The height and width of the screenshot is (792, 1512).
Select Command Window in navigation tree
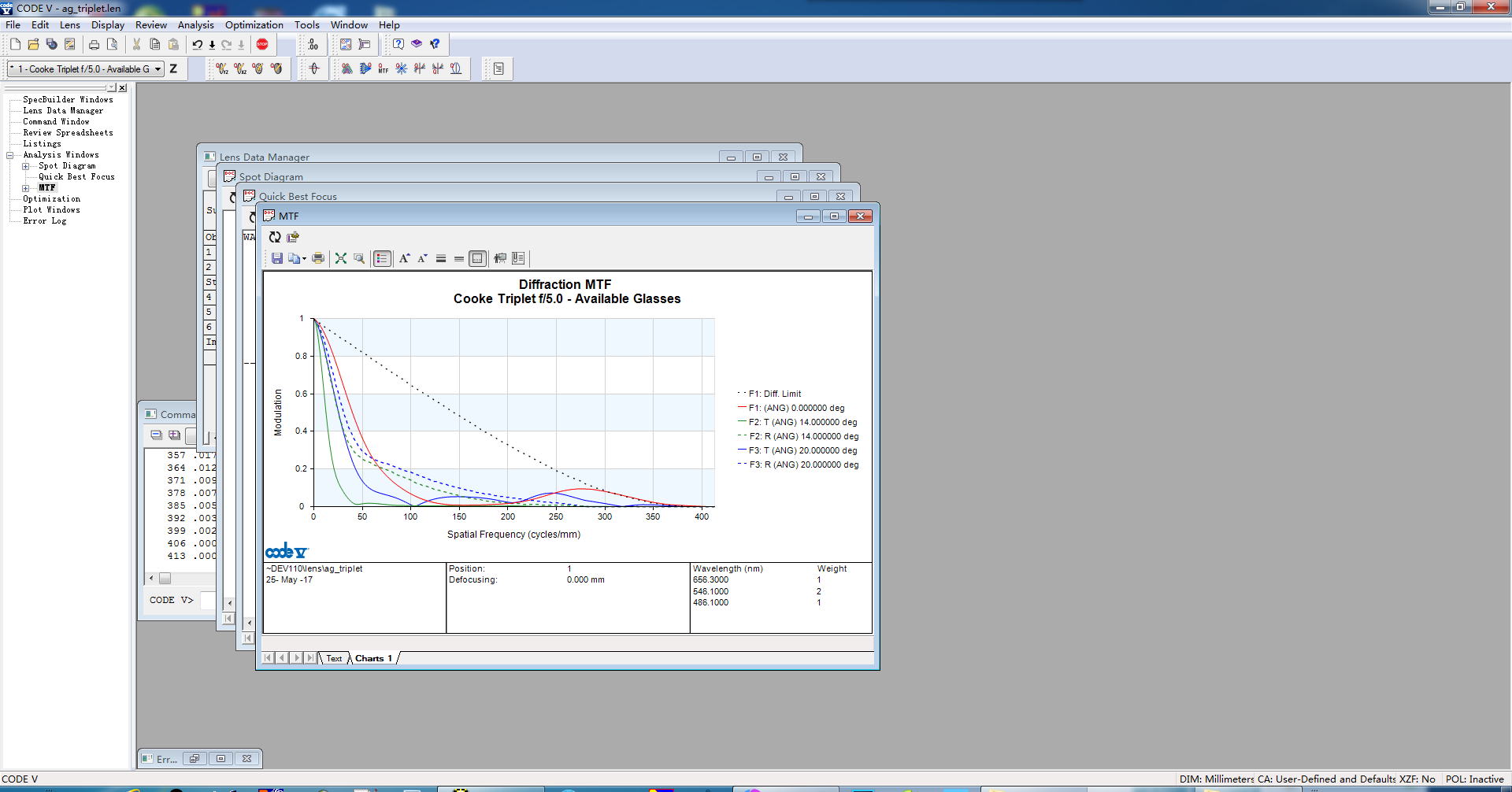(x=56, y=122)
